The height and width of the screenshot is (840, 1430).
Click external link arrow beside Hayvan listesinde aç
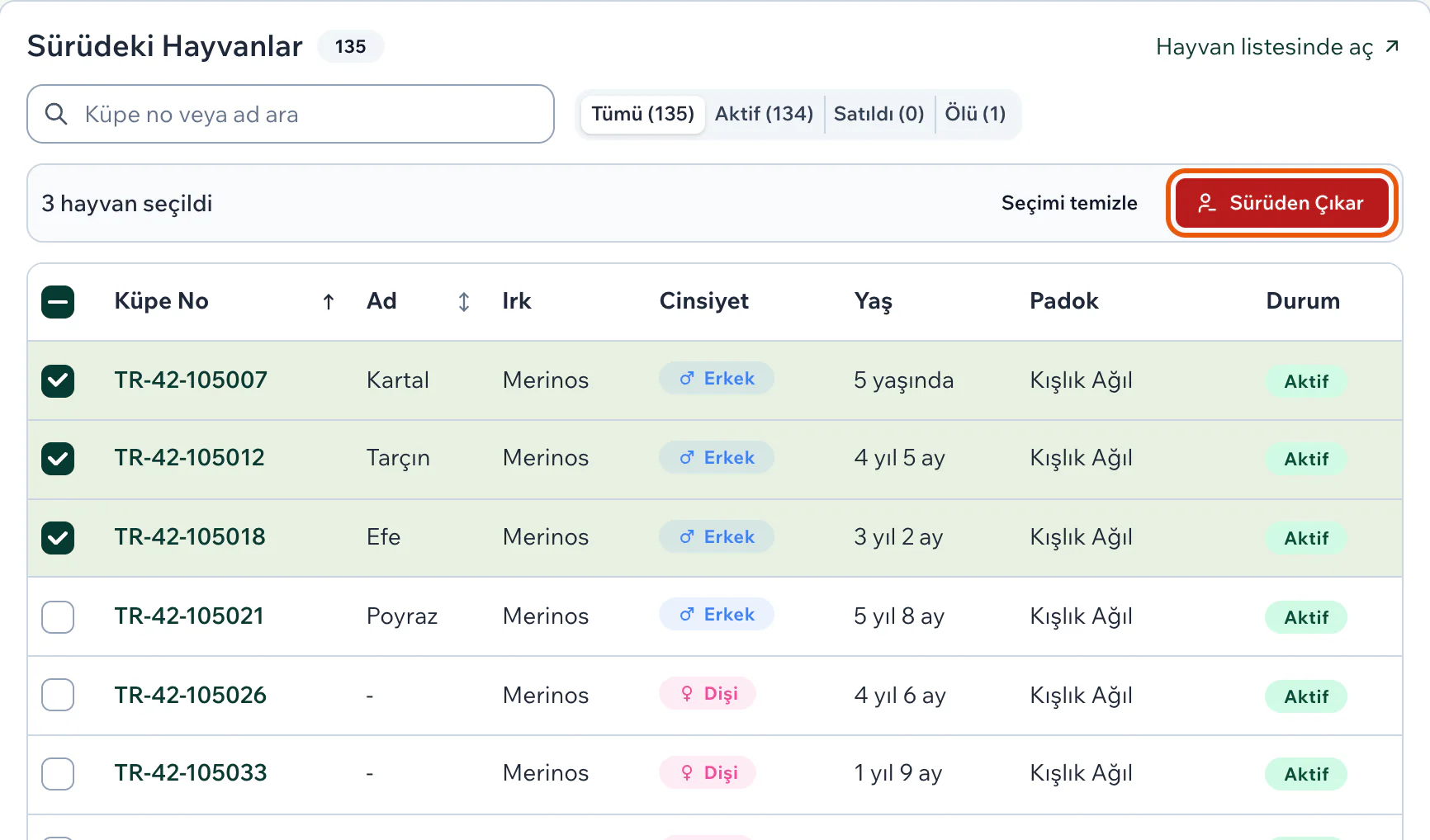pos(1392,46)
